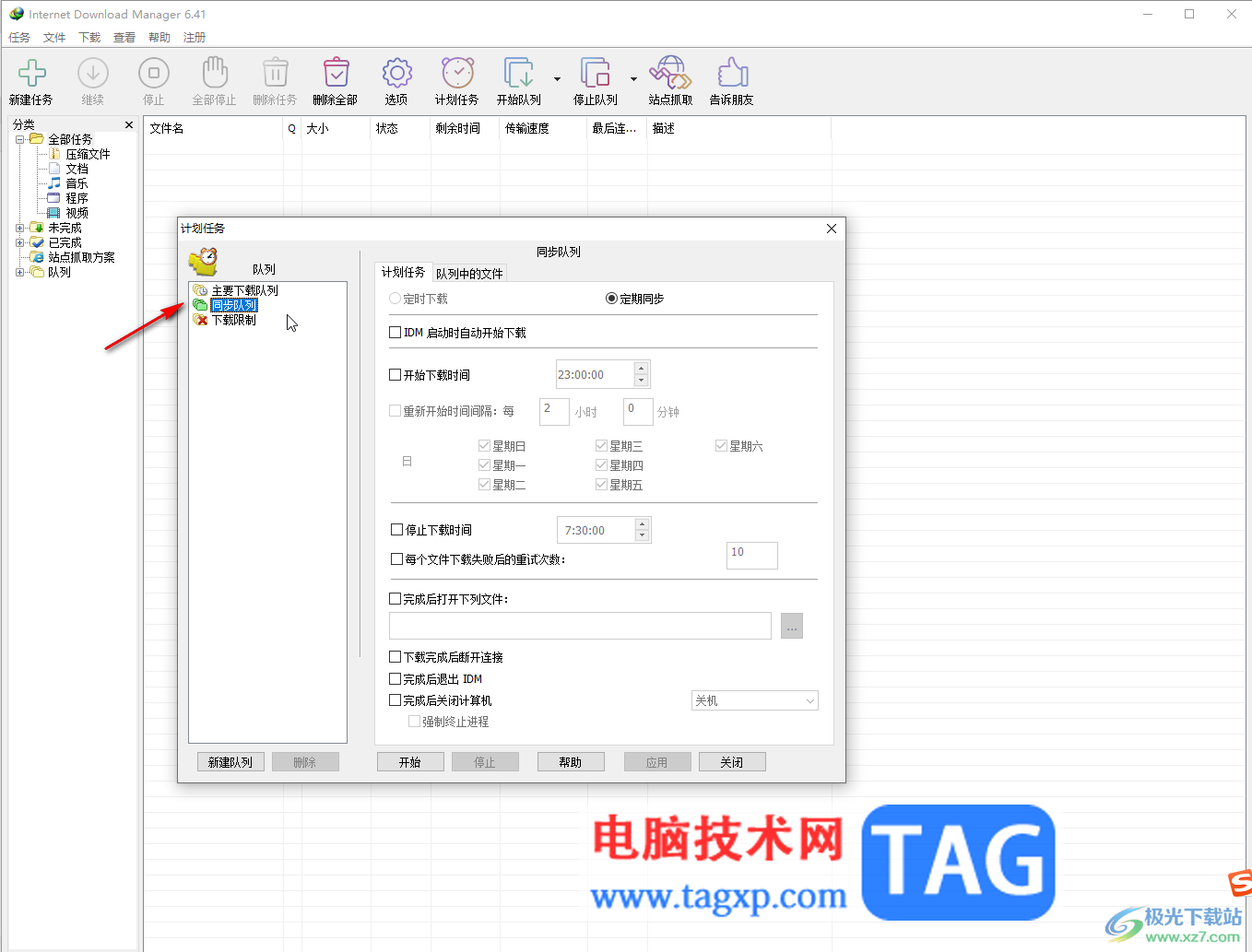This screenshot has width=1252, height=952.
Task: Check 完成后打开下列文件 checkbox
Action: point(396,599)
